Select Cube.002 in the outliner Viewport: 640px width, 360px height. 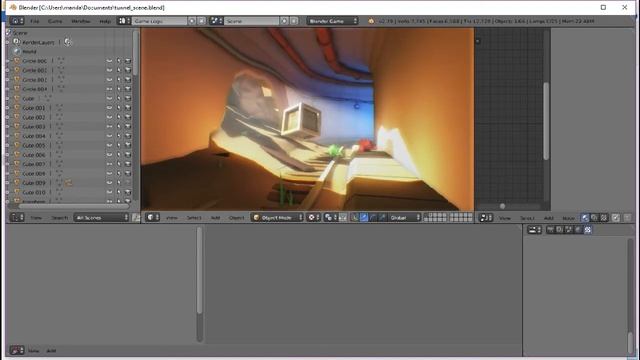point(34,117)
